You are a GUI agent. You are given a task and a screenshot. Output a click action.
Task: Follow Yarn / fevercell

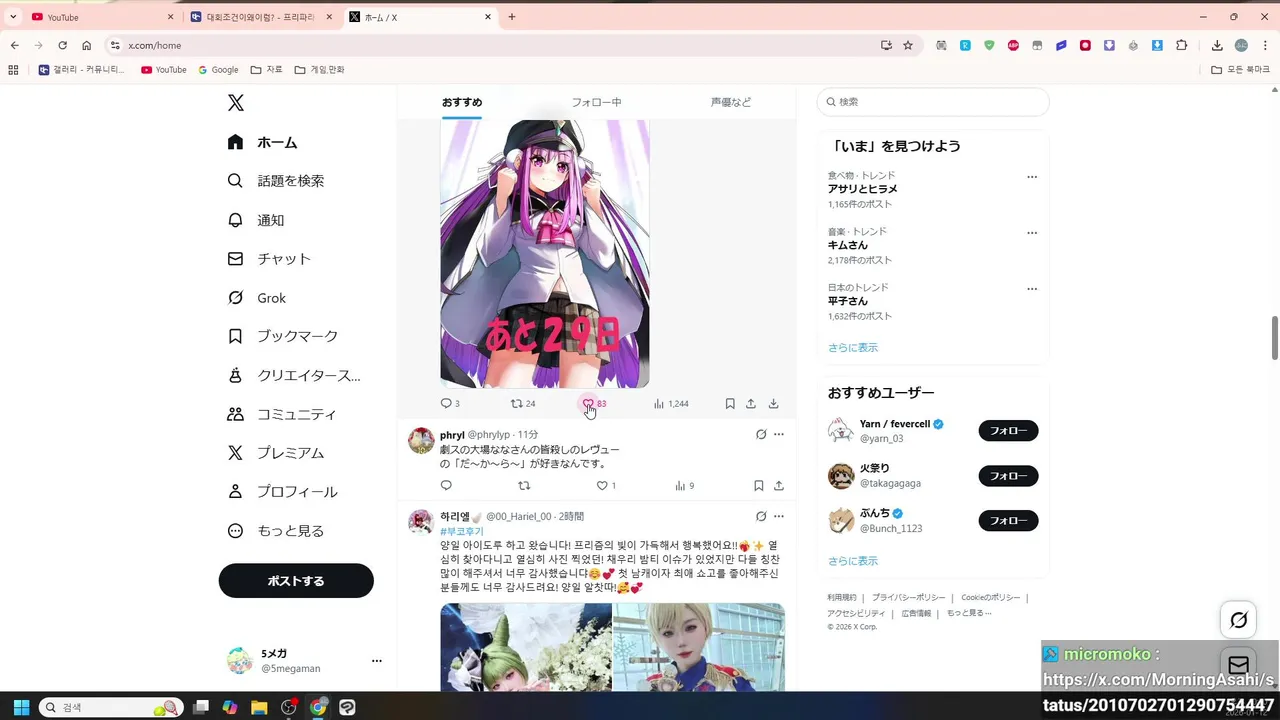click(x=1008, y=431)
